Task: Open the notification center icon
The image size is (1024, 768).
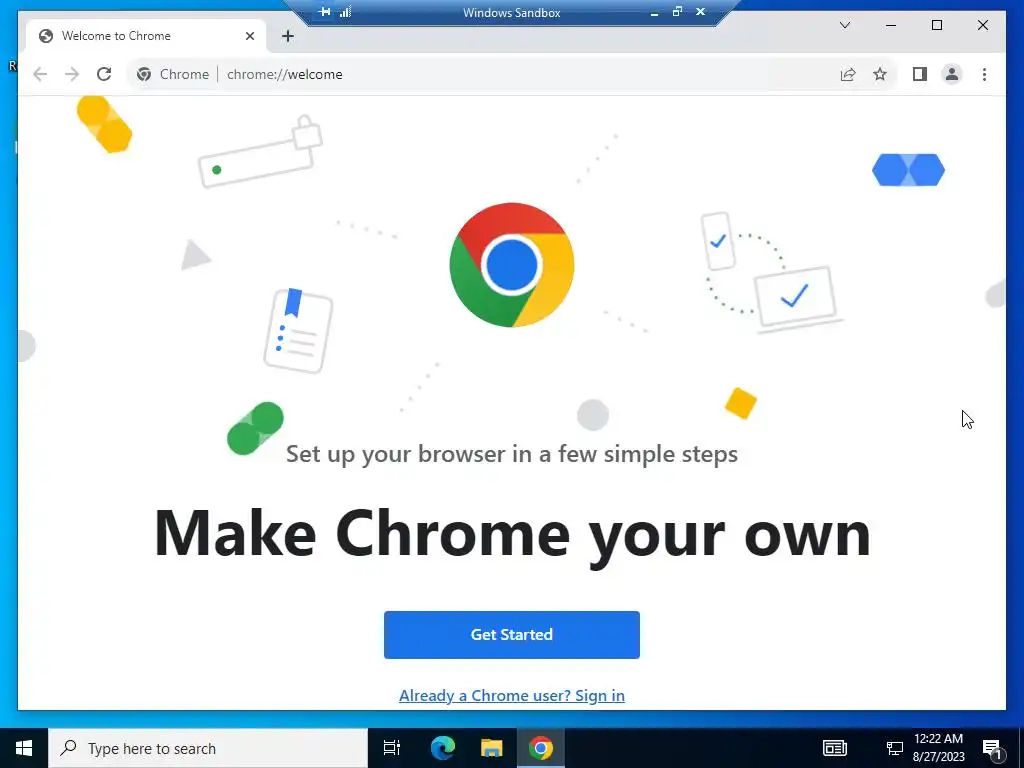Action: click(993, 749)
